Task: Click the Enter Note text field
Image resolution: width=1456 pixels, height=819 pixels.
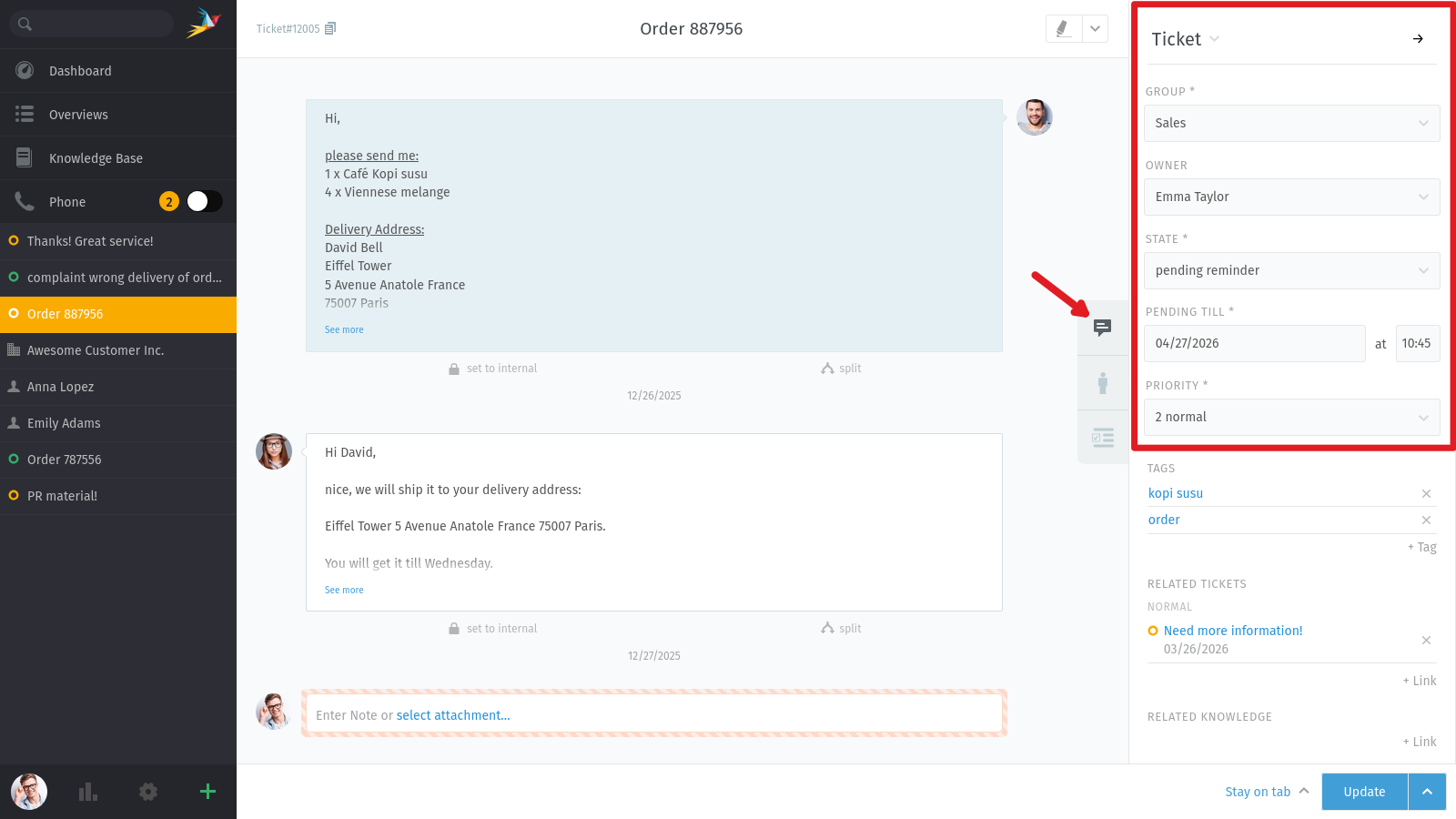Action: coord(654,713)
